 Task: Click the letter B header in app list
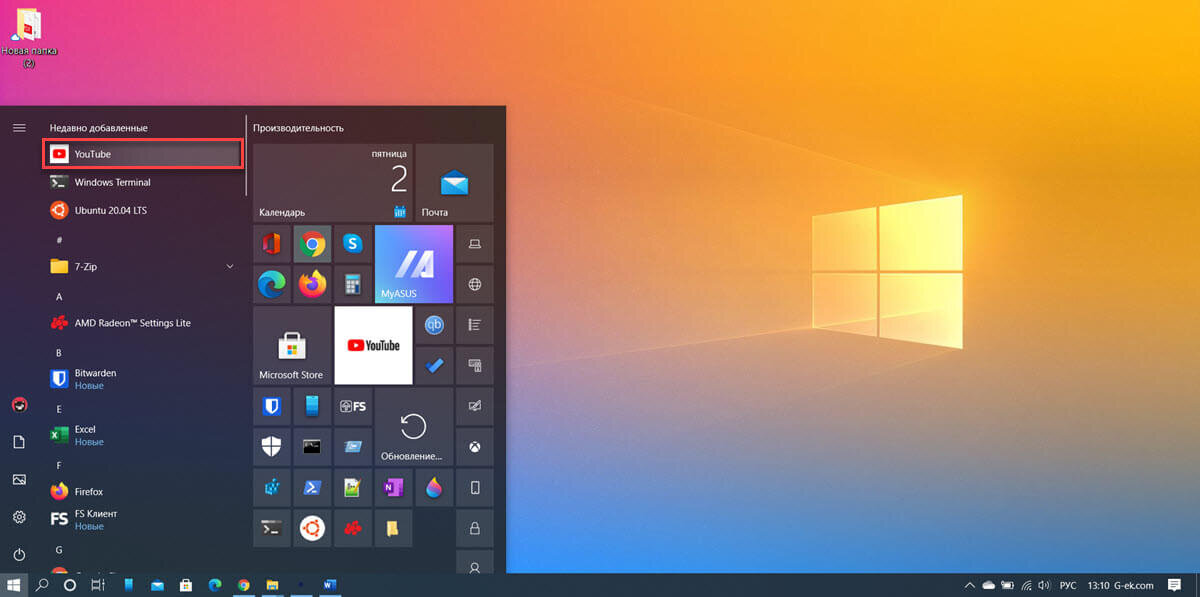click(x=59, y=353)
